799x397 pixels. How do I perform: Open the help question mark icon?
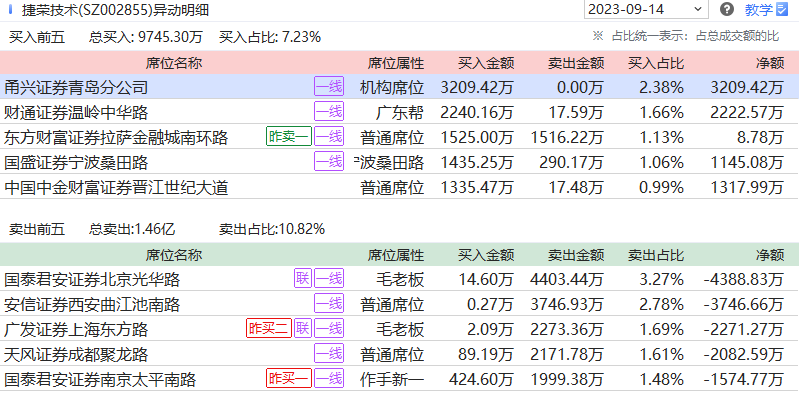pos(727,9)
